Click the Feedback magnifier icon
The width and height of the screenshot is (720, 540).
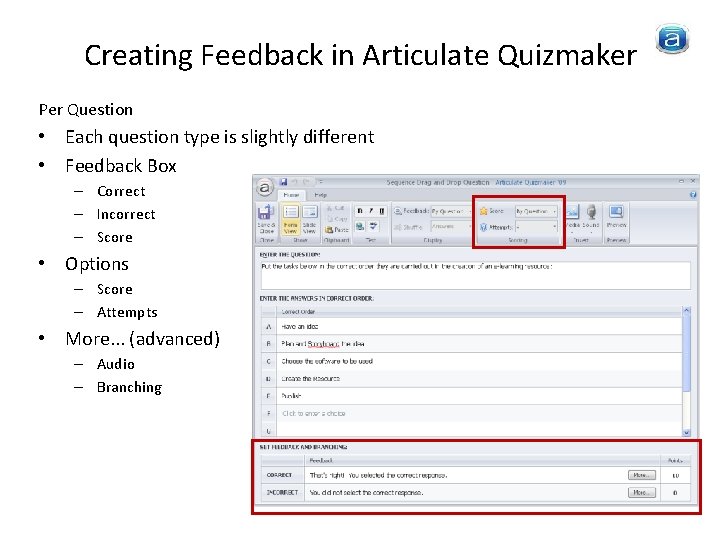point(398,211)
